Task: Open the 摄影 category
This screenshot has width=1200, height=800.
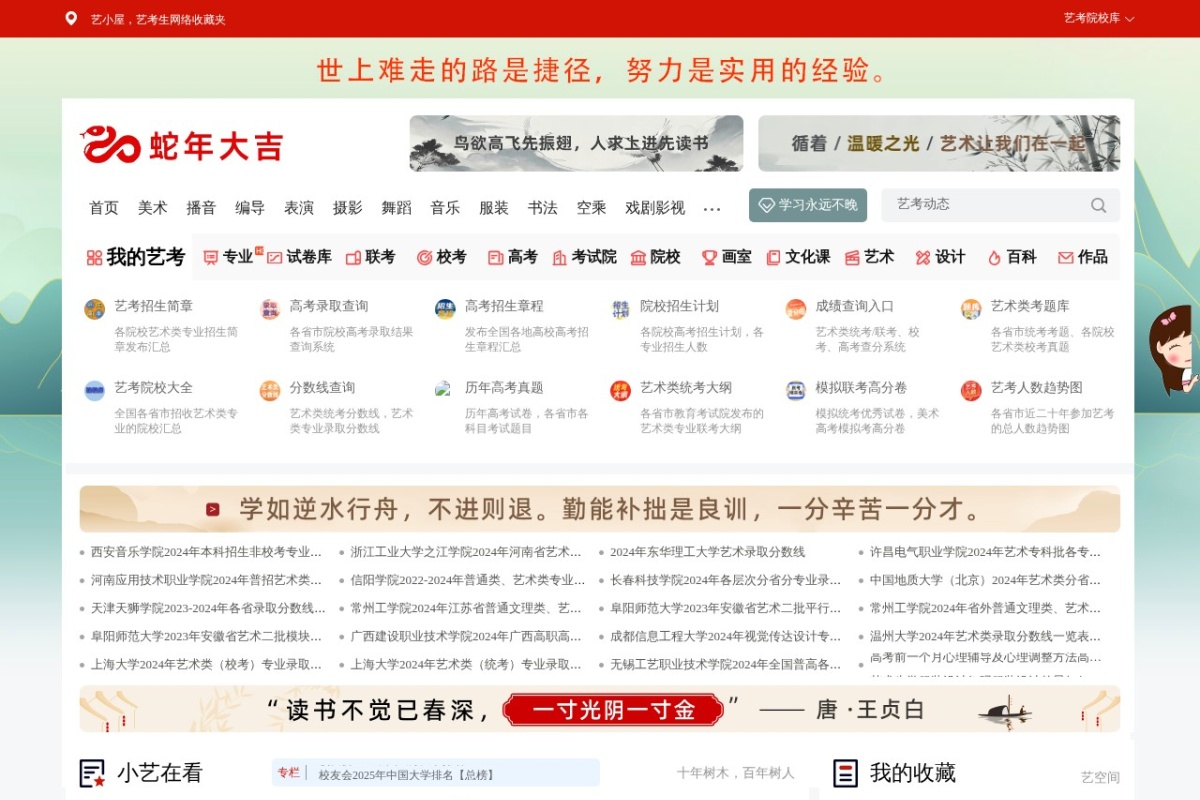Action: point(348,207)
